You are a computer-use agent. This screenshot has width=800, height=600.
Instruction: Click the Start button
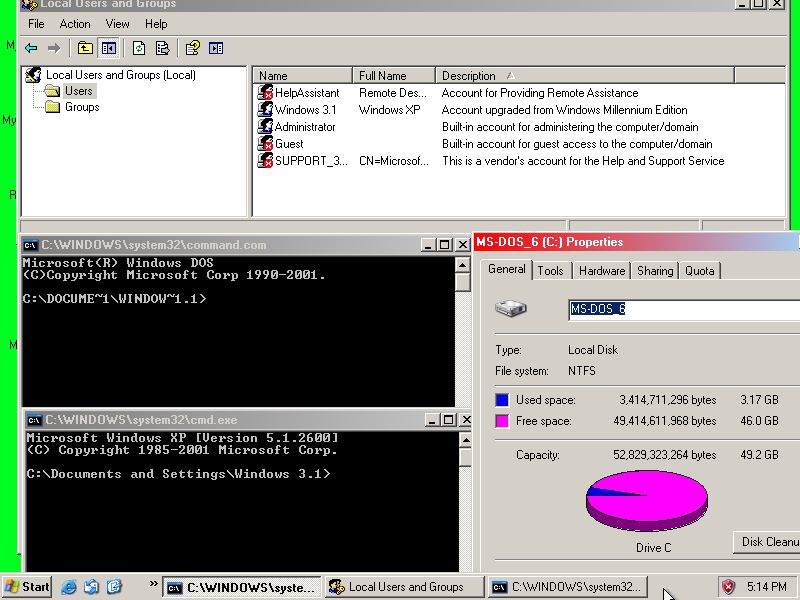(x=27, y=587)
